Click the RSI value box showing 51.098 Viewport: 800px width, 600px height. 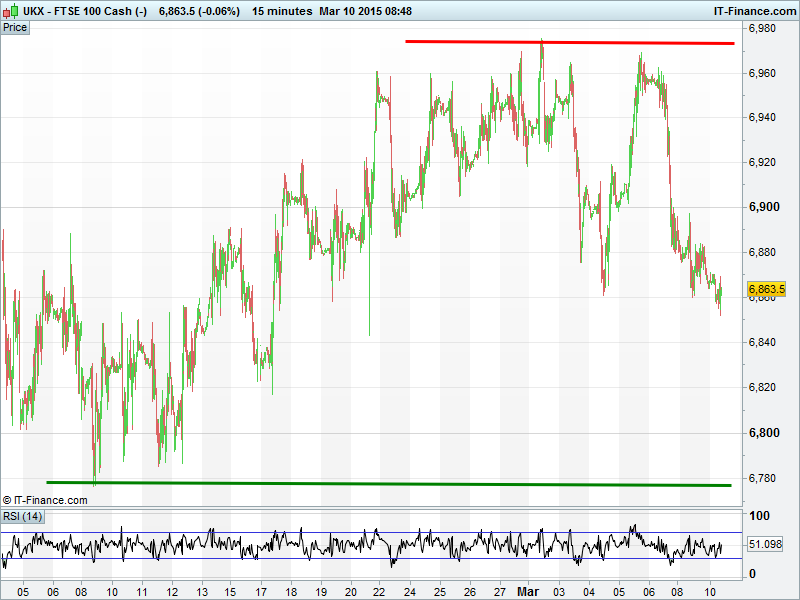764,544
